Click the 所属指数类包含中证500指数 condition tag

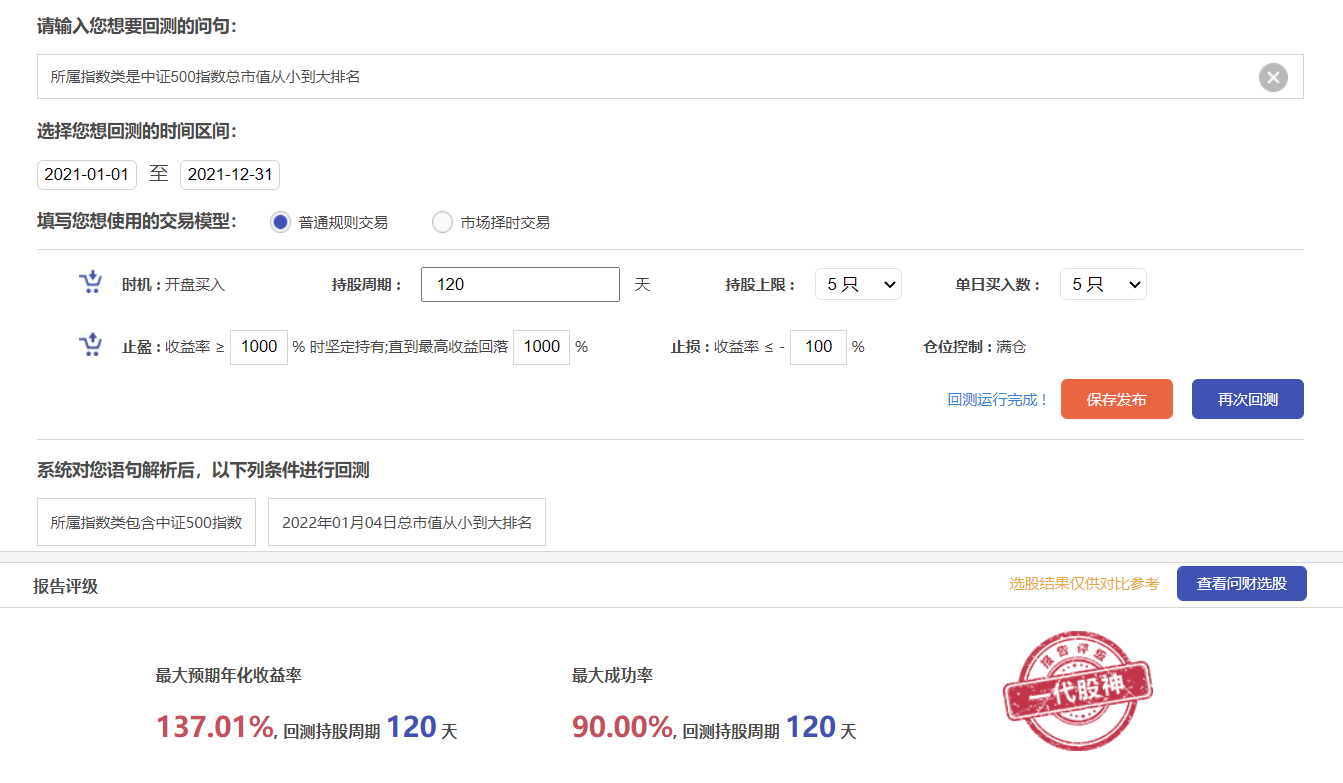tap(146, 522)
